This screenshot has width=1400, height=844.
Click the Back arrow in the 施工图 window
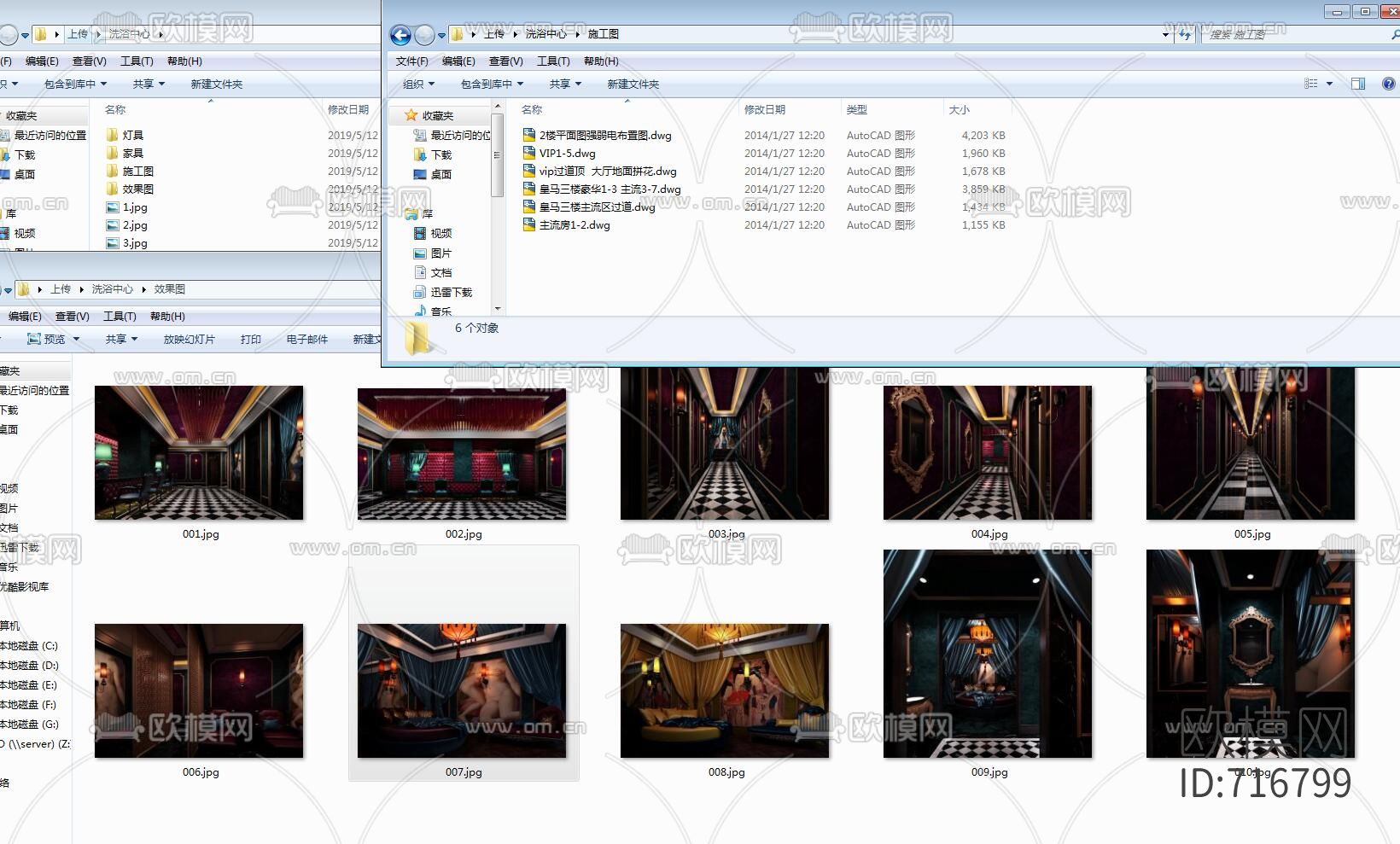pos(400,35)
